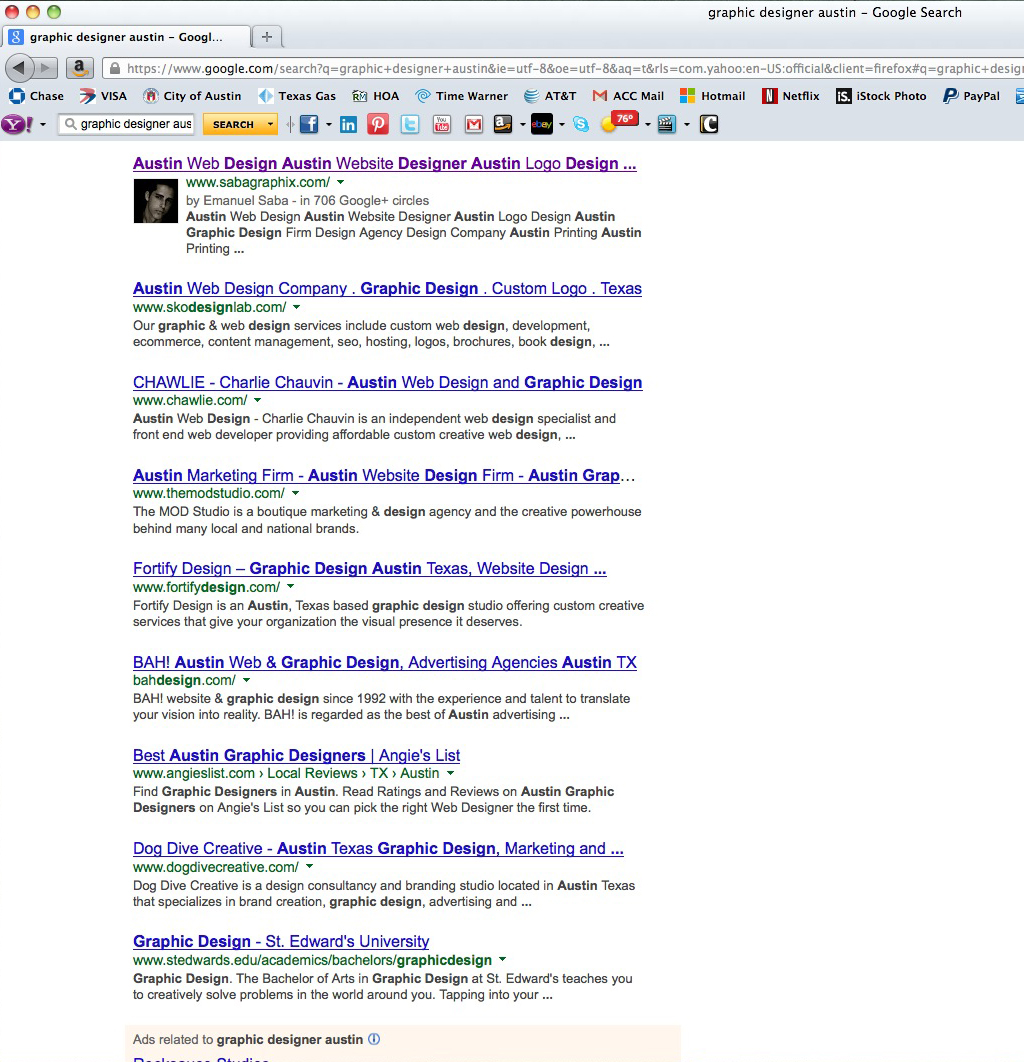Open the AT&T bookmark

(550, 96)
